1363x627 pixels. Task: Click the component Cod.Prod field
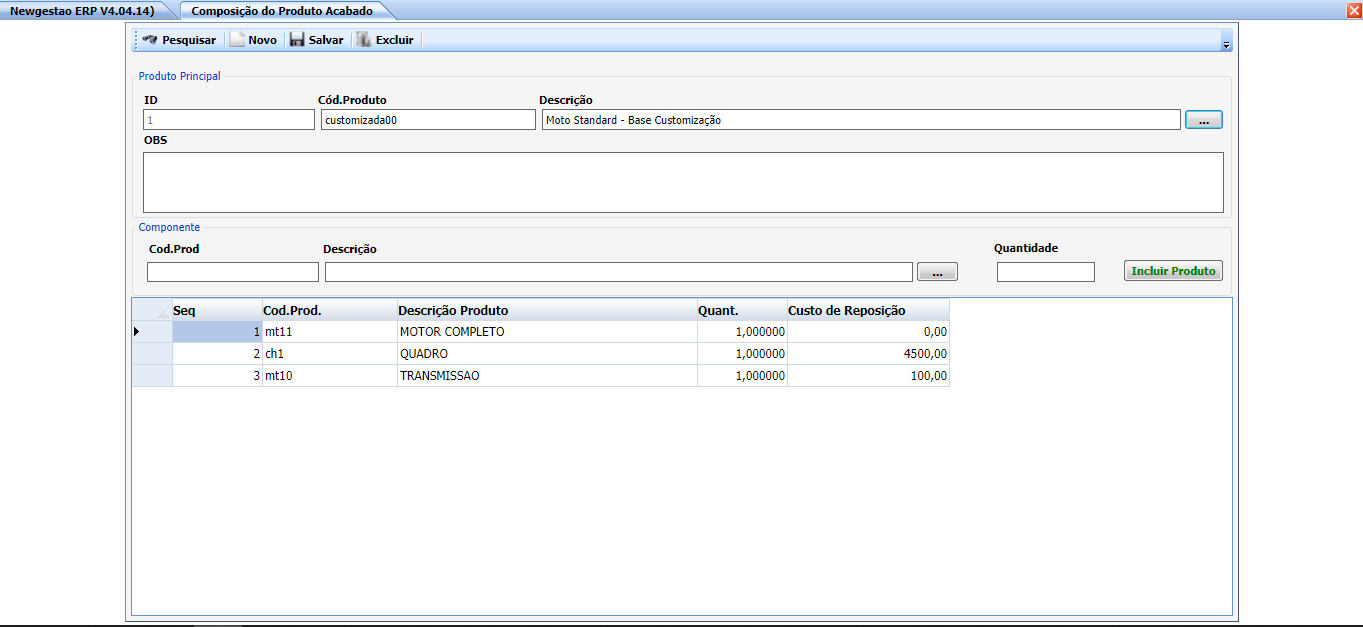click(x=233, y=272)
